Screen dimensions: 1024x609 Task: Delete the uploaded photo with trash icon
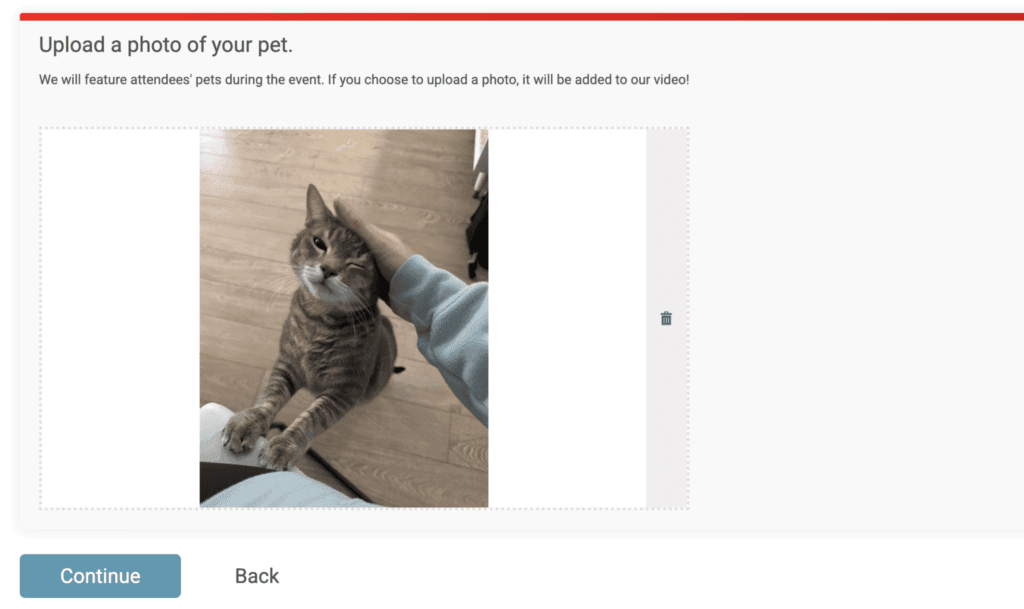coord(665,318)
